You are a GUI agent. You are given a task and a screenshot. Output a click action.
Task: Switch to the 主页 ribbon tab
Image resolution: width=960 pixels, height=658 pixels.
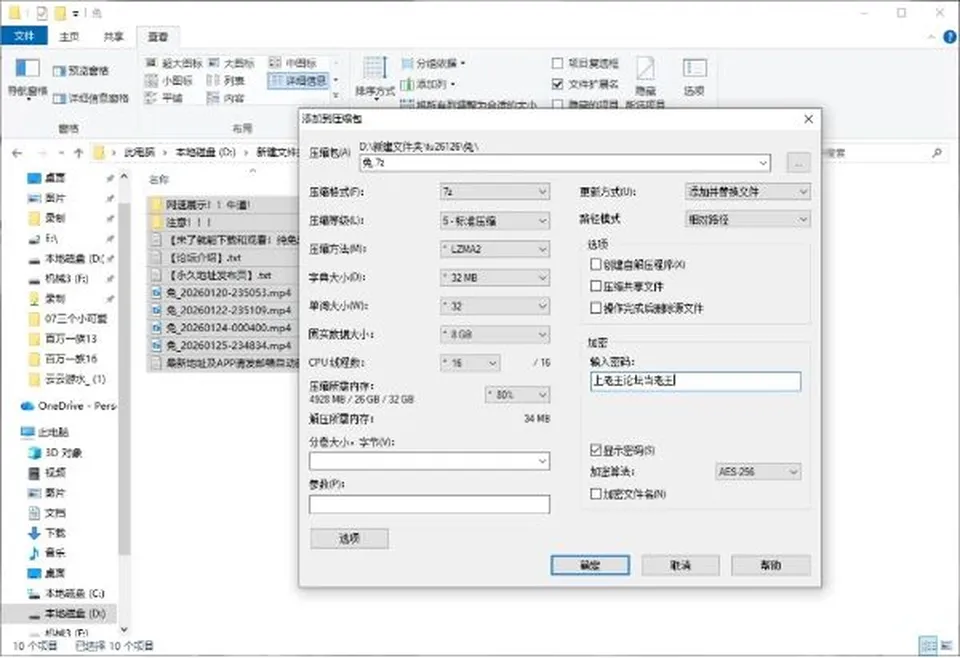pos(69,37)
